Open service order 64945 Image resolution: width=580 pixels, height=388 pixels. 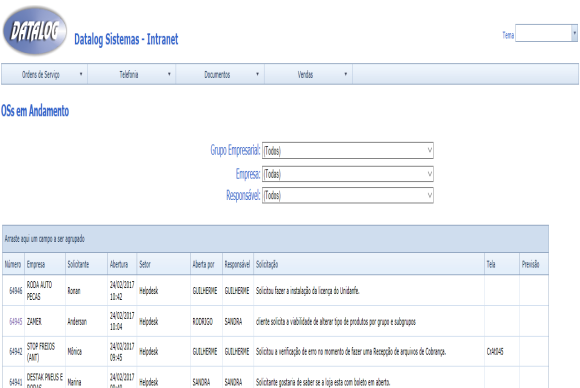16,321
